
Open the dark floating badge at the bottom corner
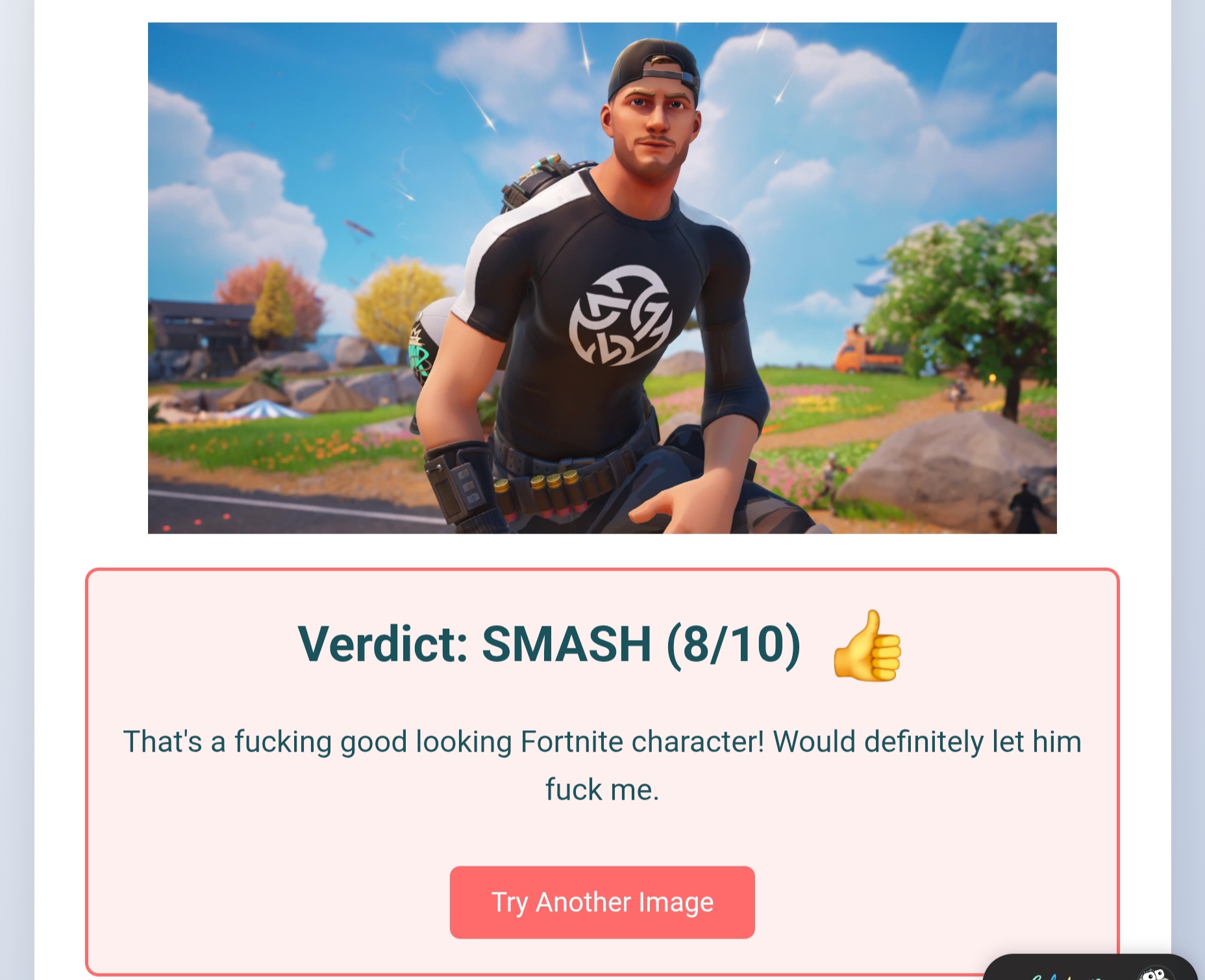(x=1091, y=967)
